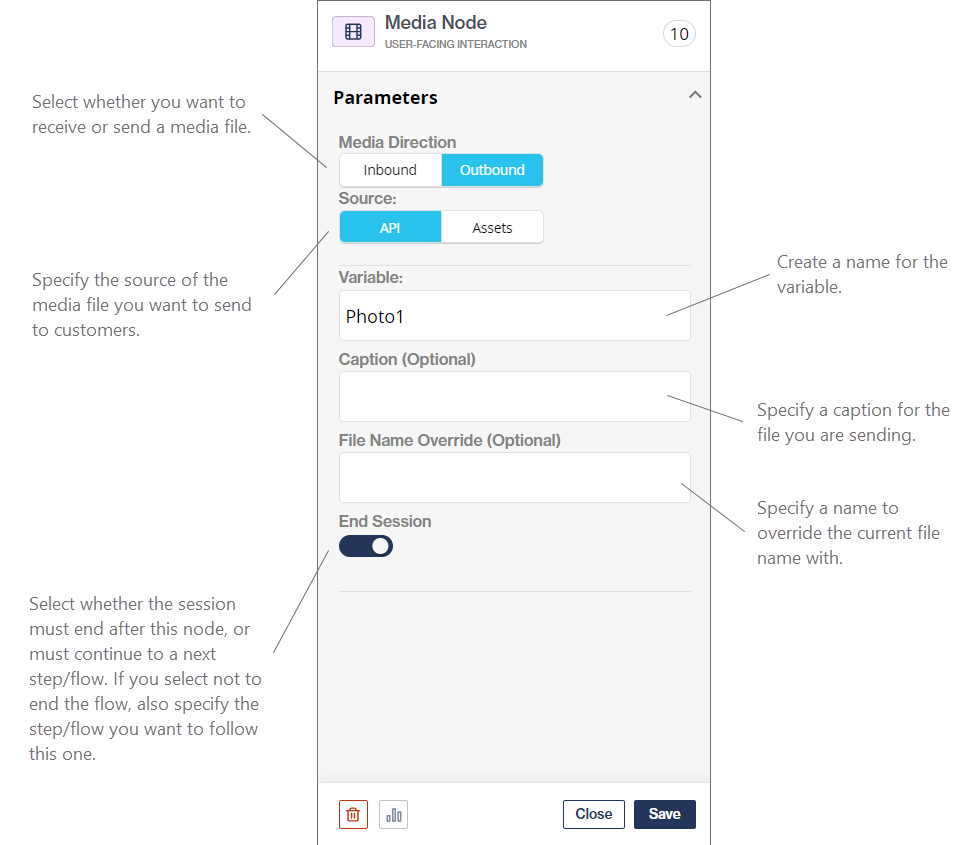This screenshot has width=979, height=845.
Task: Click the Variable field containing Photo1
Action: pos(514,315)
